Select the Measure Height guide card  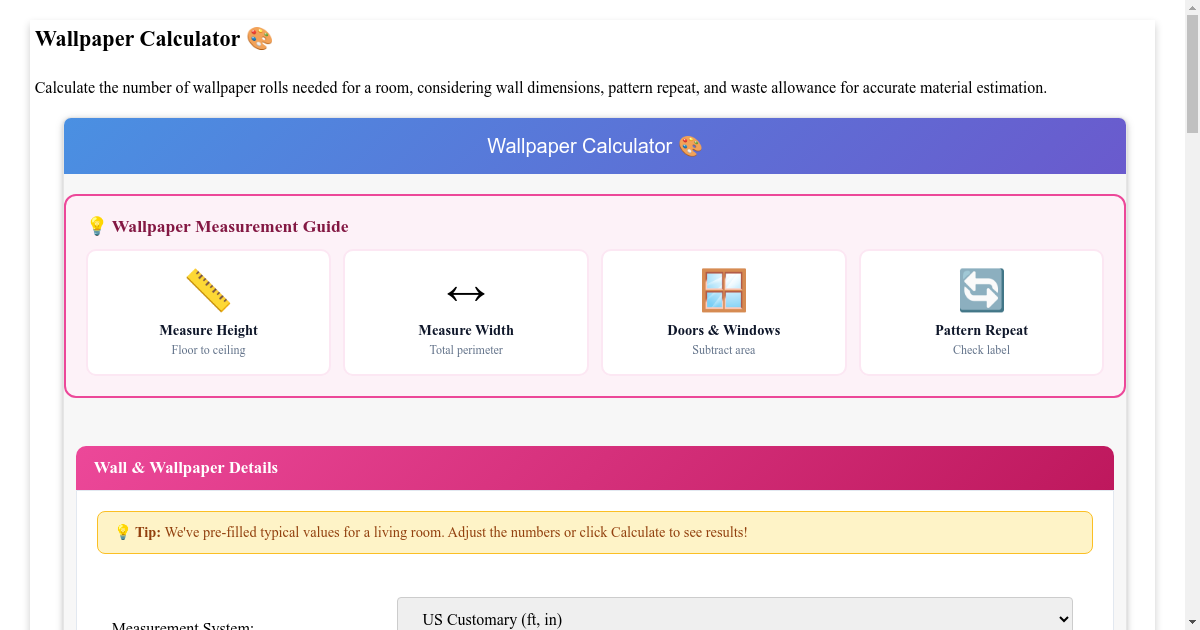point(208,312)
